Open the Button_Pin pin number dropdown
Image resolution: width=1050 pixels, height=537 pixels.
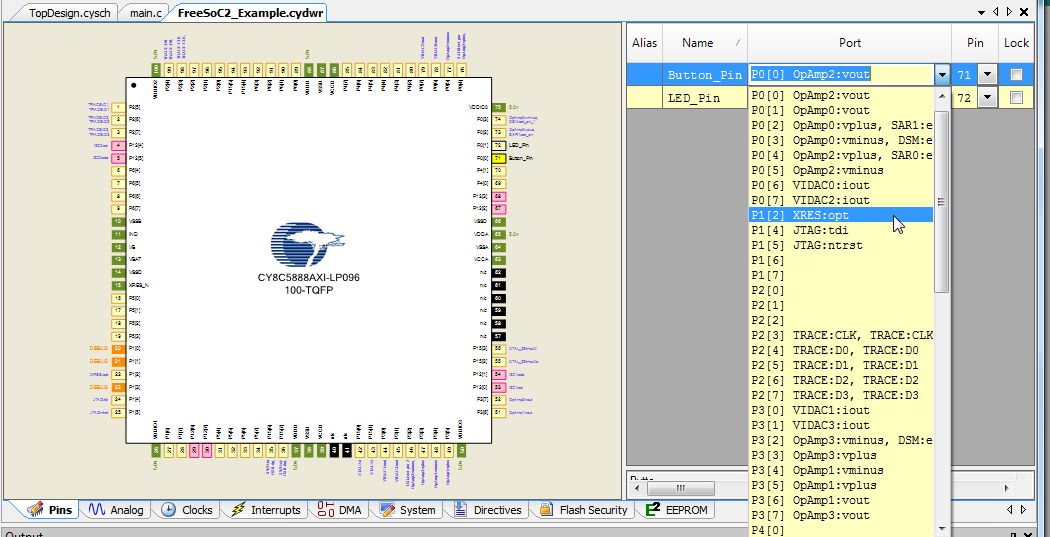pos(987,74)
